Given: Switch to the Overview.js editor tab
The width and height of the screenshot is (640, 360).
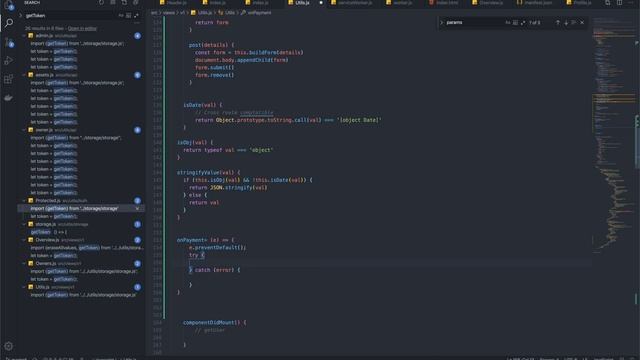Looking at the screenshot, I should coord(488,3).
